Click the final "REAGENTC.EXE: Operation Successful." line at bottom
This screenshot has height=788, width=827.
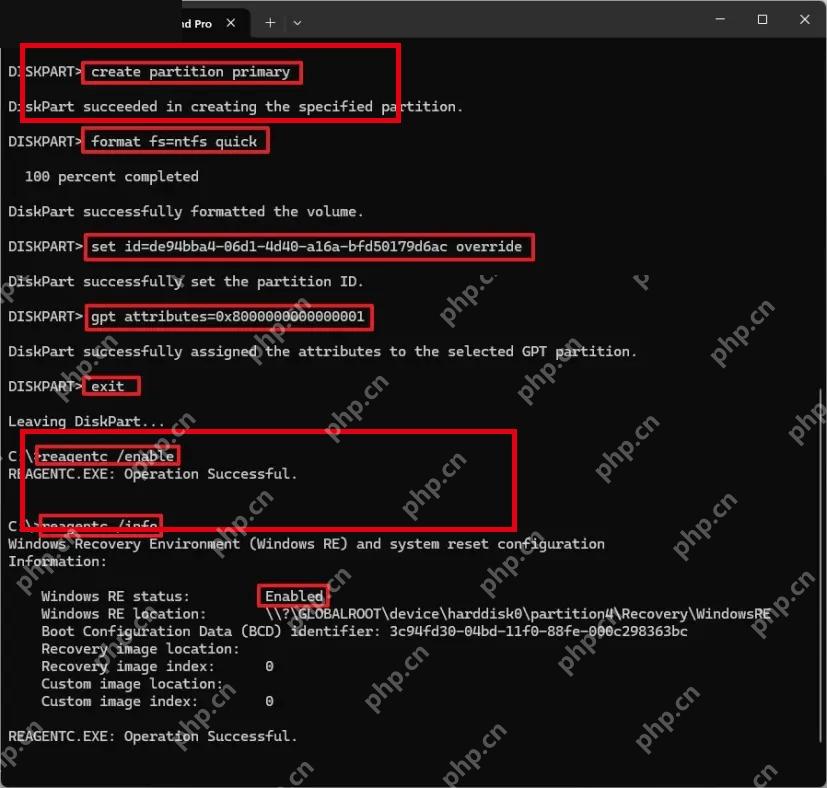click(x=152, y=736)
